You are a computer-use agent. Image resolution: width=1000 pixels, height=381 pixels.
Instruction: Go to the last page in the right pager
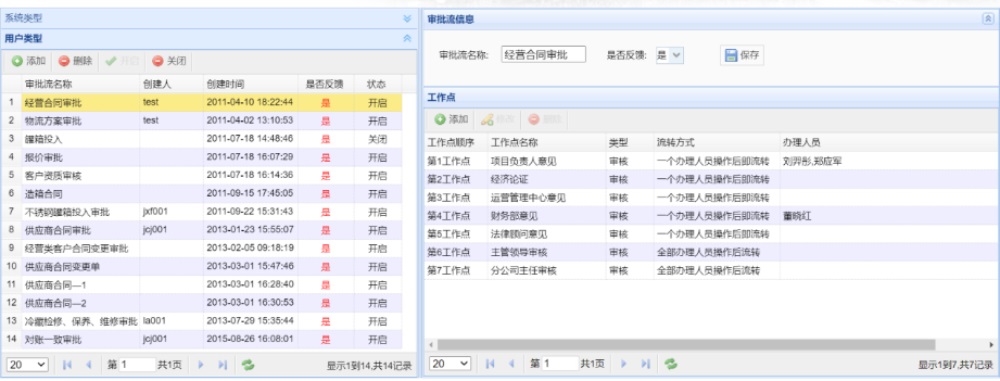point(645,363)
